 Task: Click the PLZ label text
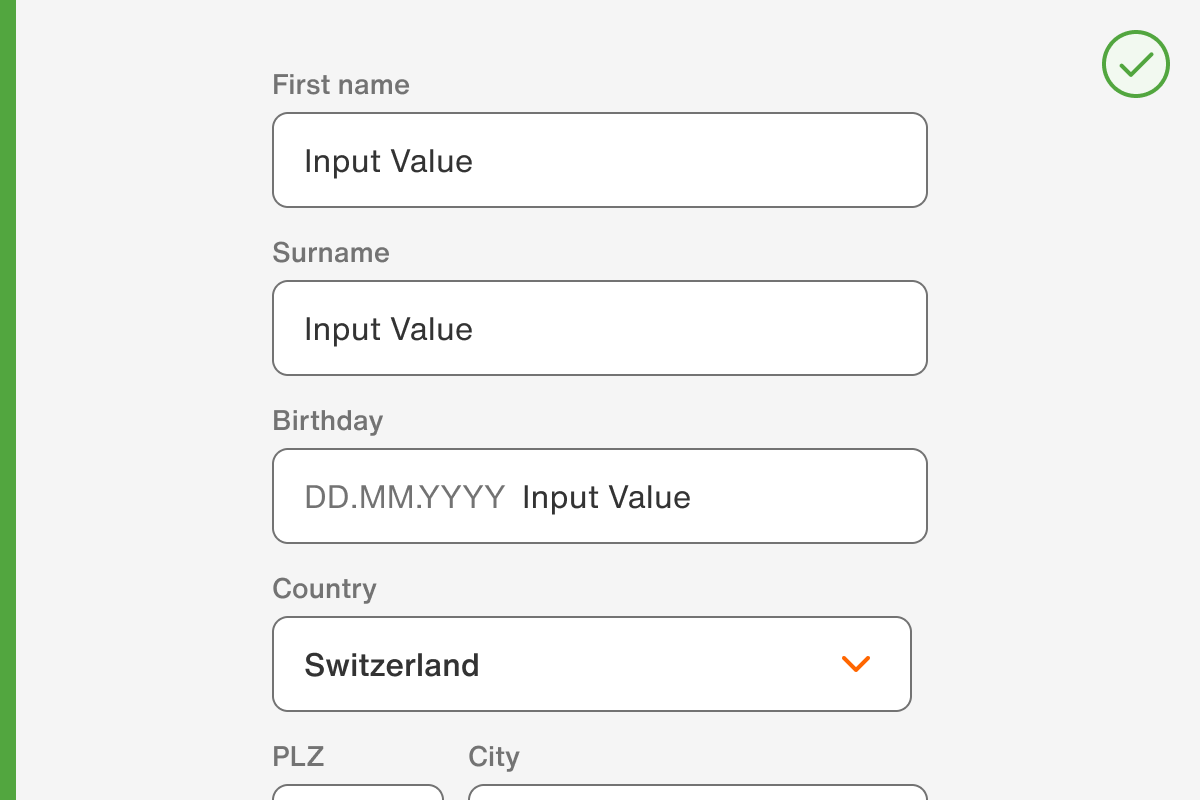[x=297, y=757]
